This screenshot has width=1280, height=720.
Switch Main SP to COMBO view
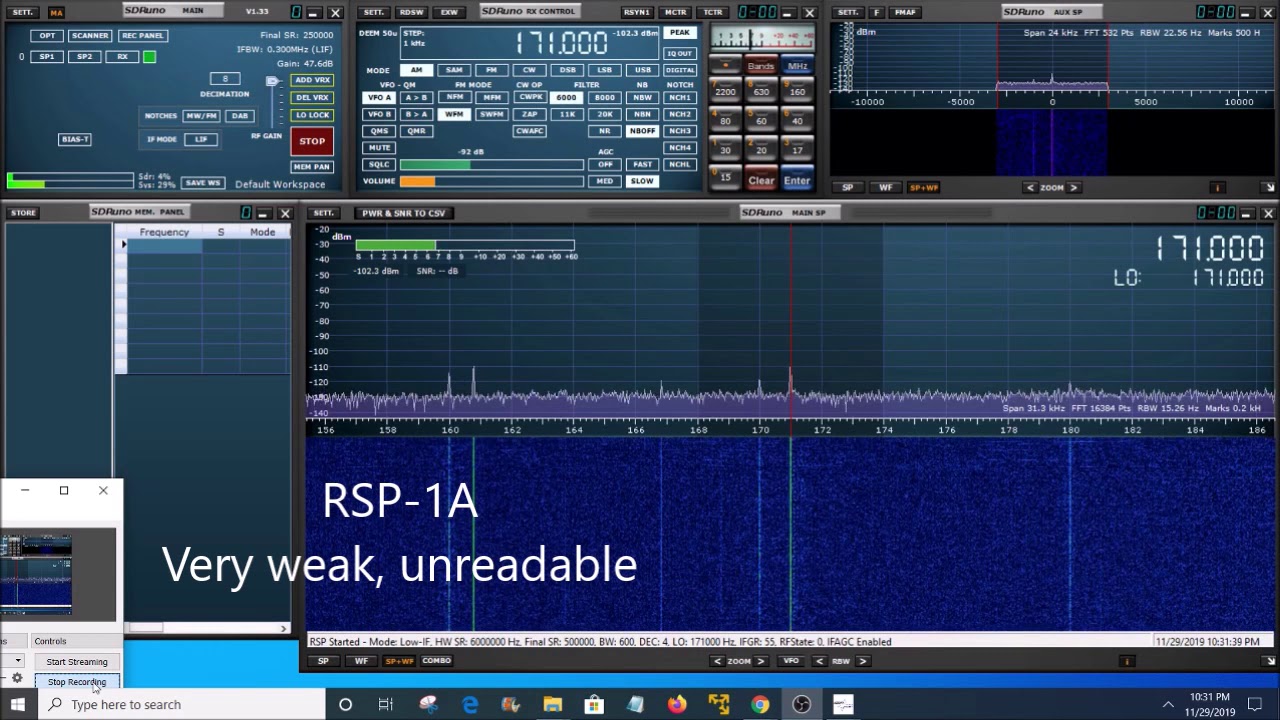point(437,661)
